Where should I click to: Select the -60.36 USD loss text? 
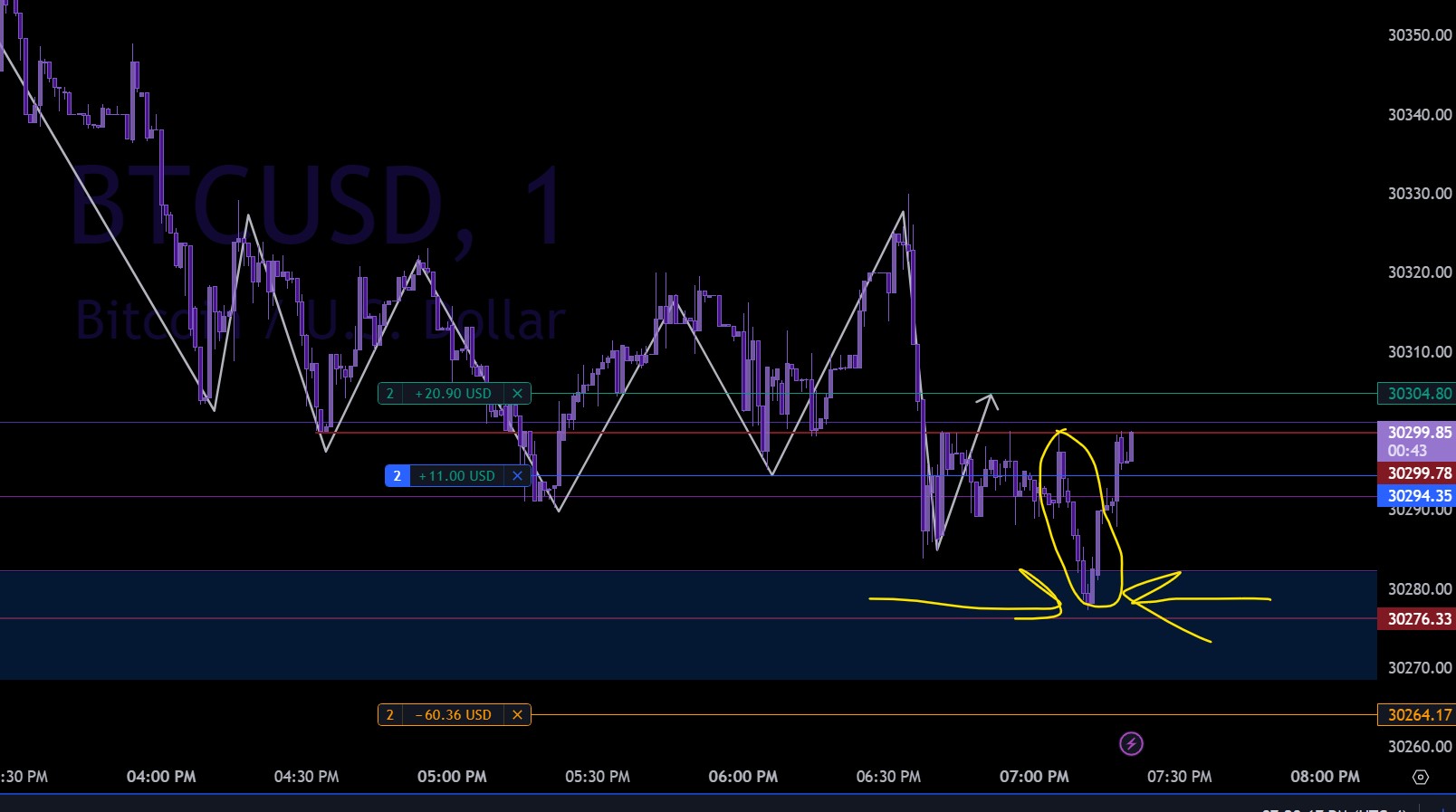click(x=453, y=715)
